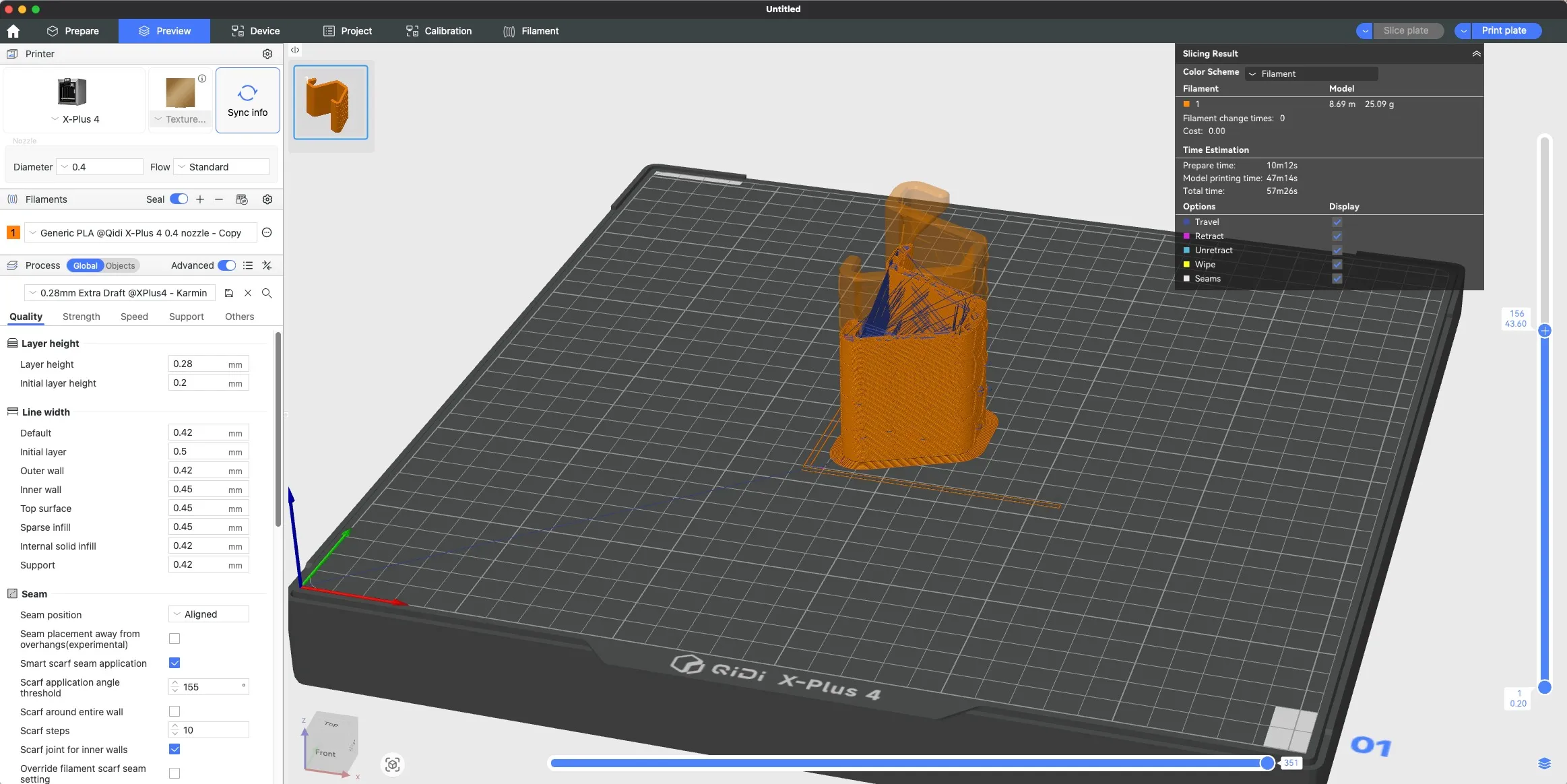The image size is (1567, 784).
Task: Uncheck Smart scarf seam application
Action: coord(174,663)
